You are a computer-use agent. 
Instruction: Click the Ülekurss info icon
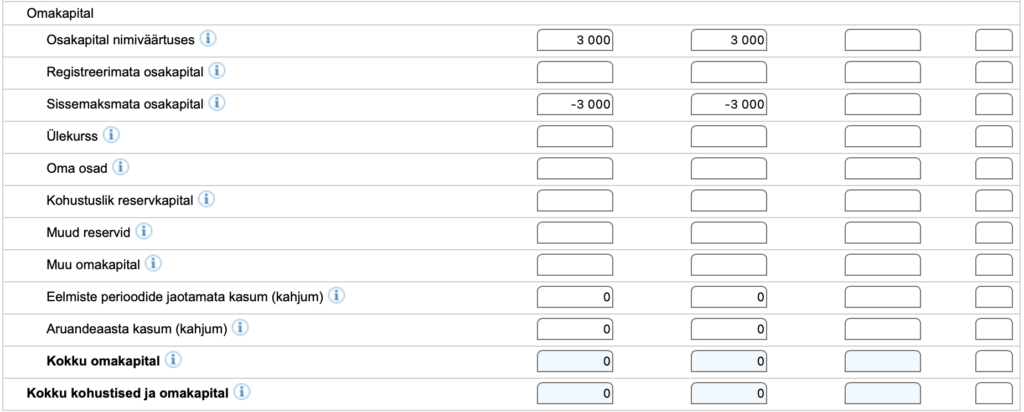(112, 136)
